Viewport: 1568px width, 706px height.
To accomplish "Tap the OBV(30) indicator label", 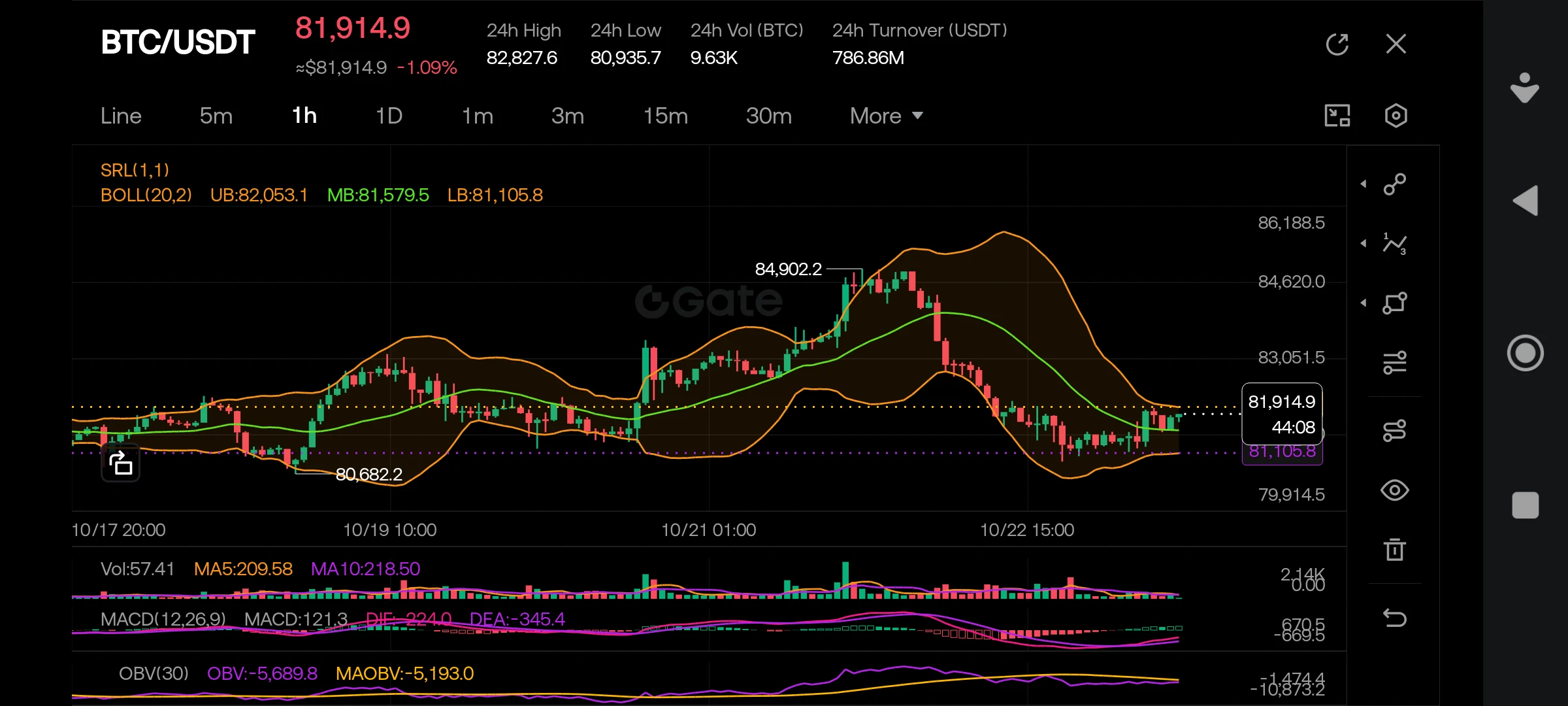I will [x=154, y=673].
